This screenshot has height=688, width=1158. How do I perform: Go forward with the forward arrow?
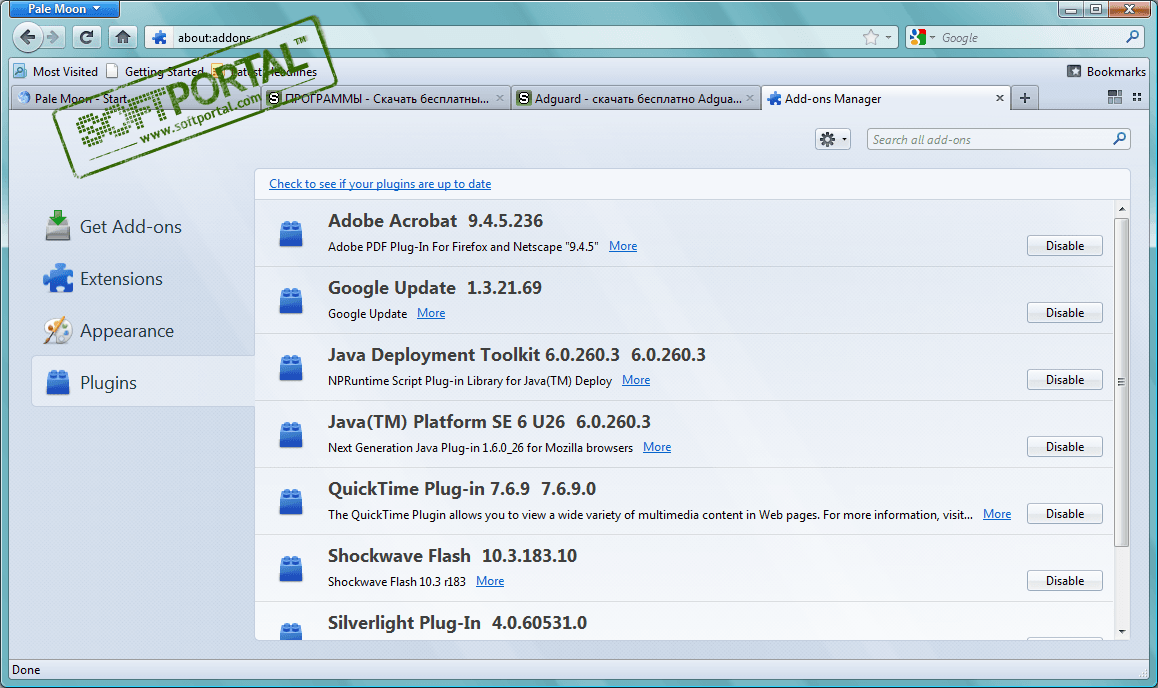(53, 37)
